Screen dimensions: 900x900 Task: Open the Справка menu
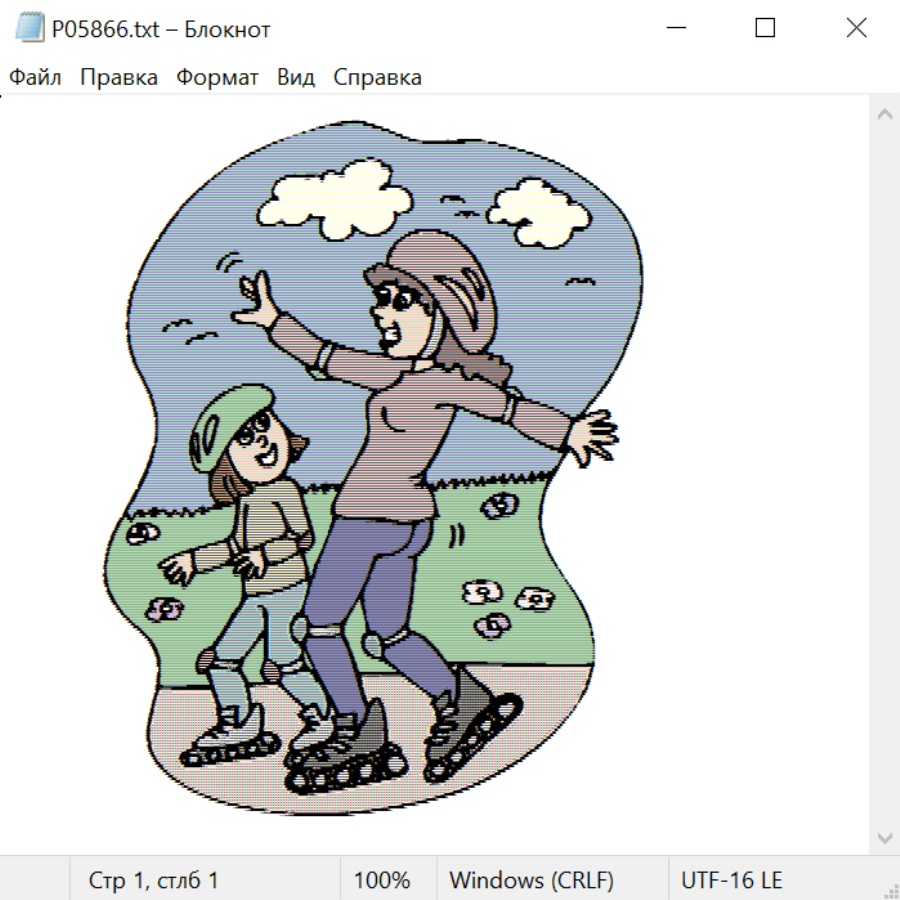click(377, 78)
